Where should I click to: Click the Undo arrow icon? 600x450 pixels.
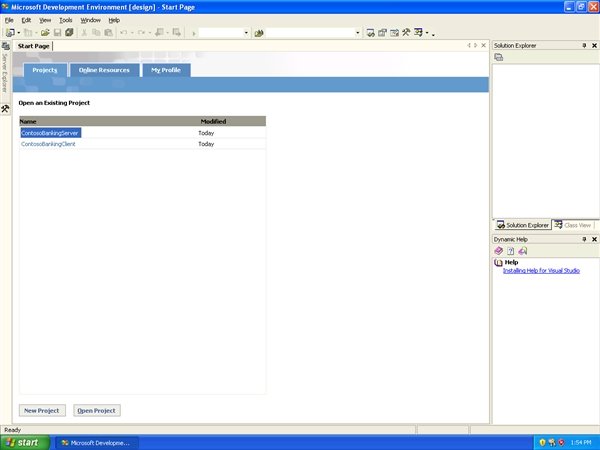click(124, 33)
